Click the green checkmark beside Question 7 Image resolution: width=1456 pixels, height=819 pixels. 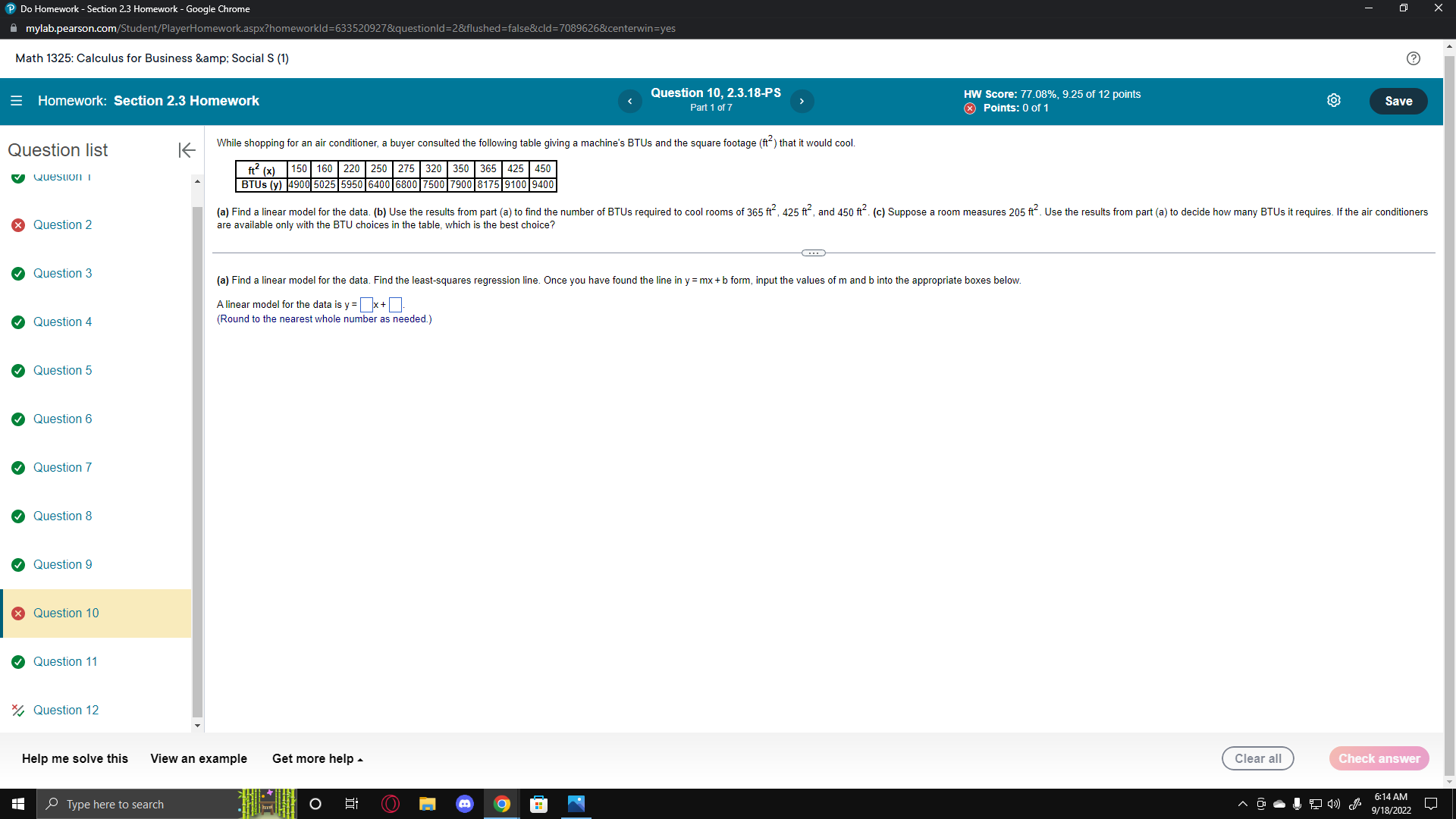(18, 467)
